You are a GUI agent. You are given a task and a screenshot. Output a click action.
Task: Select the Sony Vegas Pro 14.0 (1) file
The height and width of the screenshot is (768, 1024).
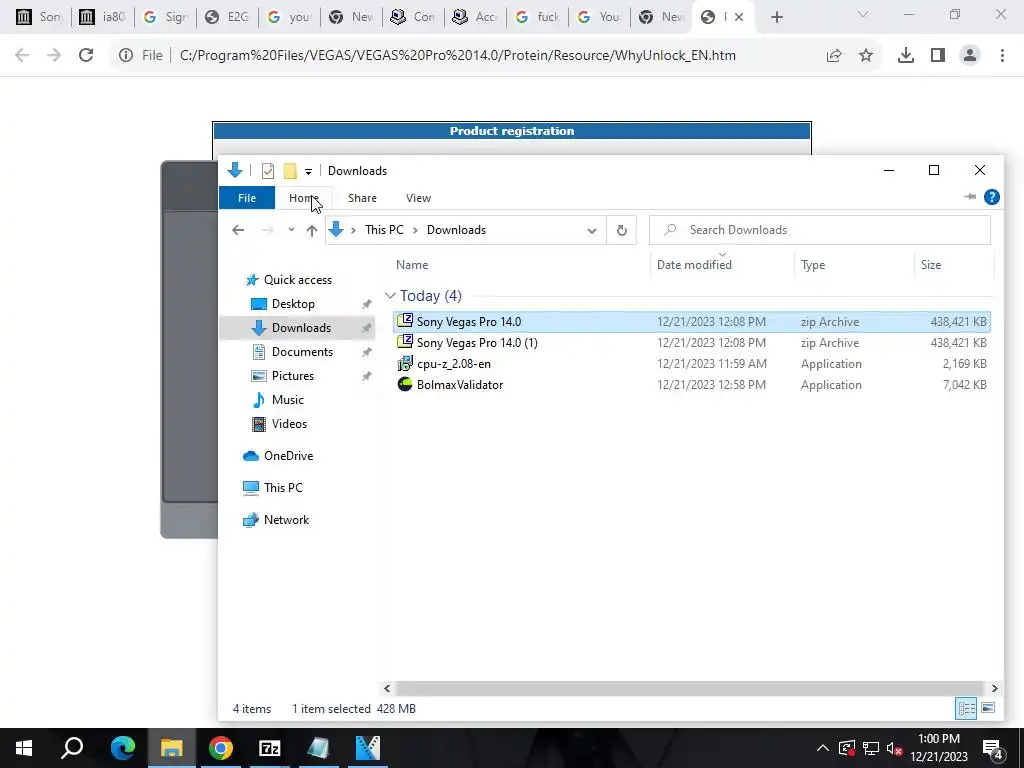click(x=691, y=342)
